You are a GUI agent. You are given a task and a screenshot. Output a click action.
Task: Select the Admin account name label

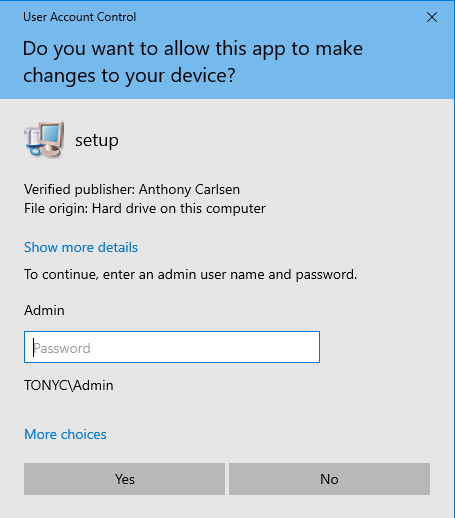click(x=44, y=310)
